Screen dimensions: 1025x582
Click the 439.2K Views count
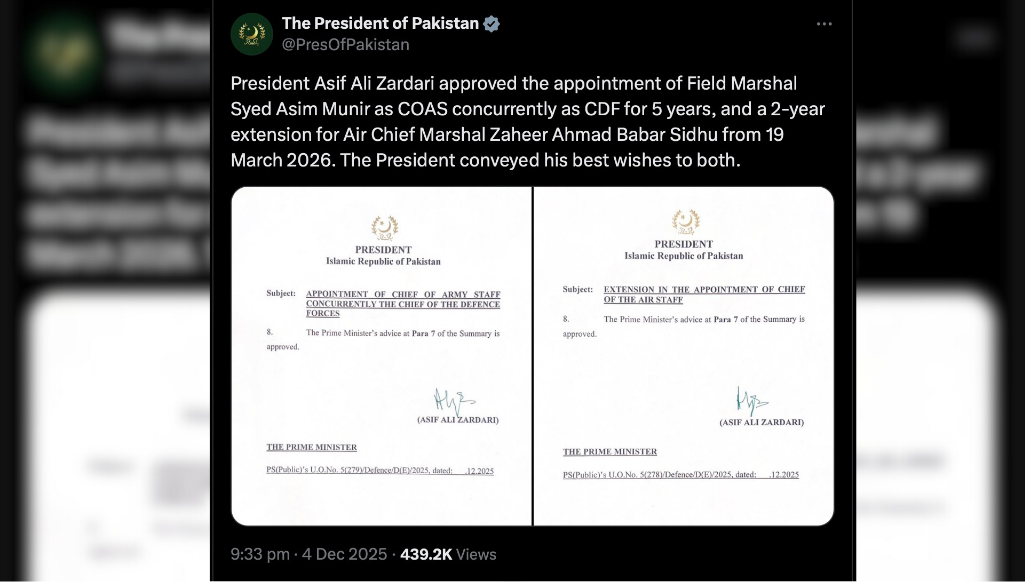pos(448,554)
